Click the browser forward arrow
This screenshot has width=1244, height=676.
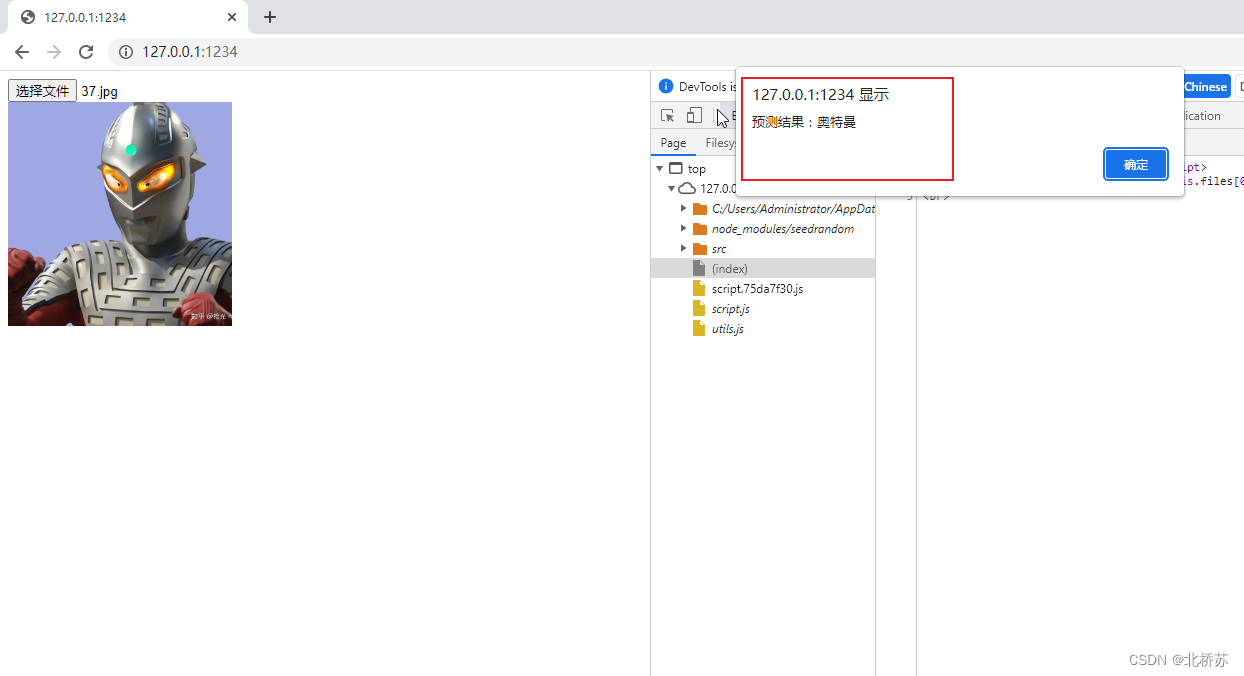(x=54, y=52)
